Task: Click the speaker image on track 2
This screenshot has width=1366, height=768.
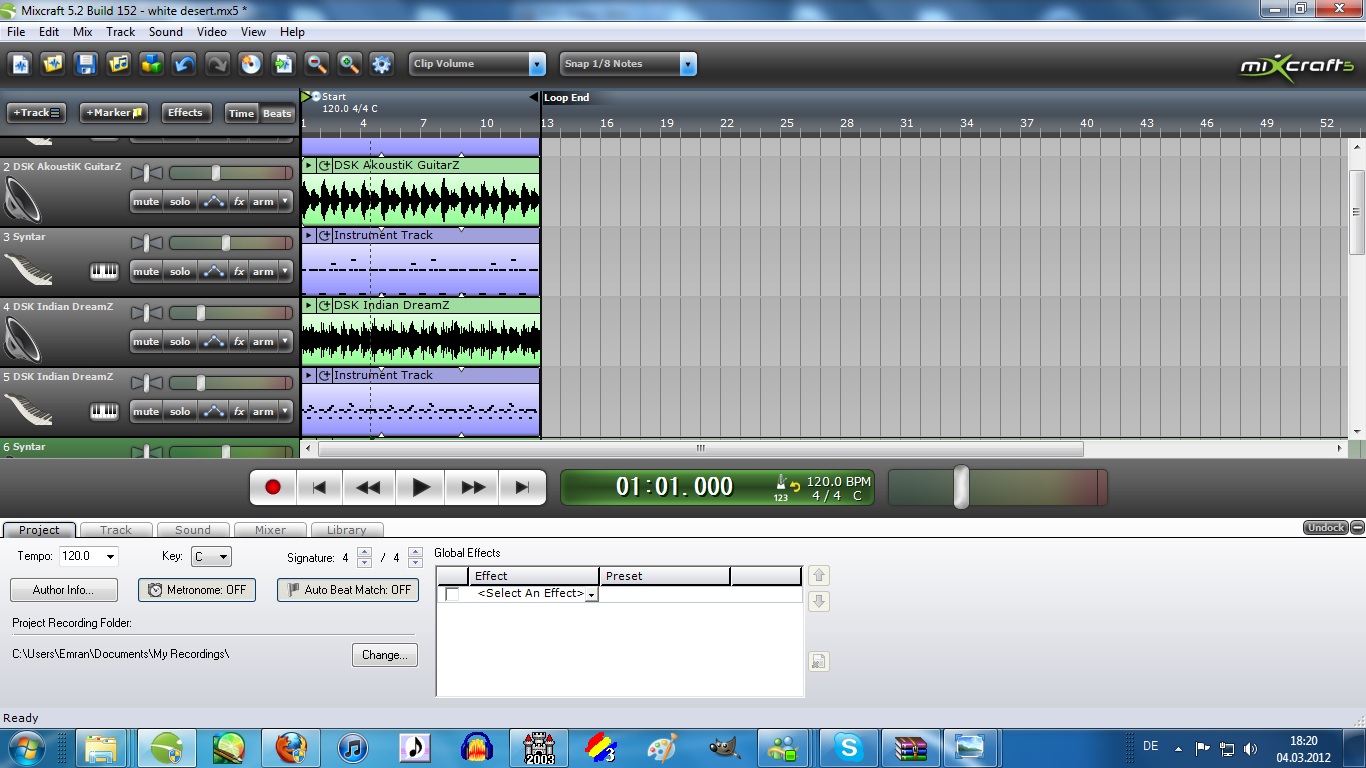Action: click(x=23, y=200)
